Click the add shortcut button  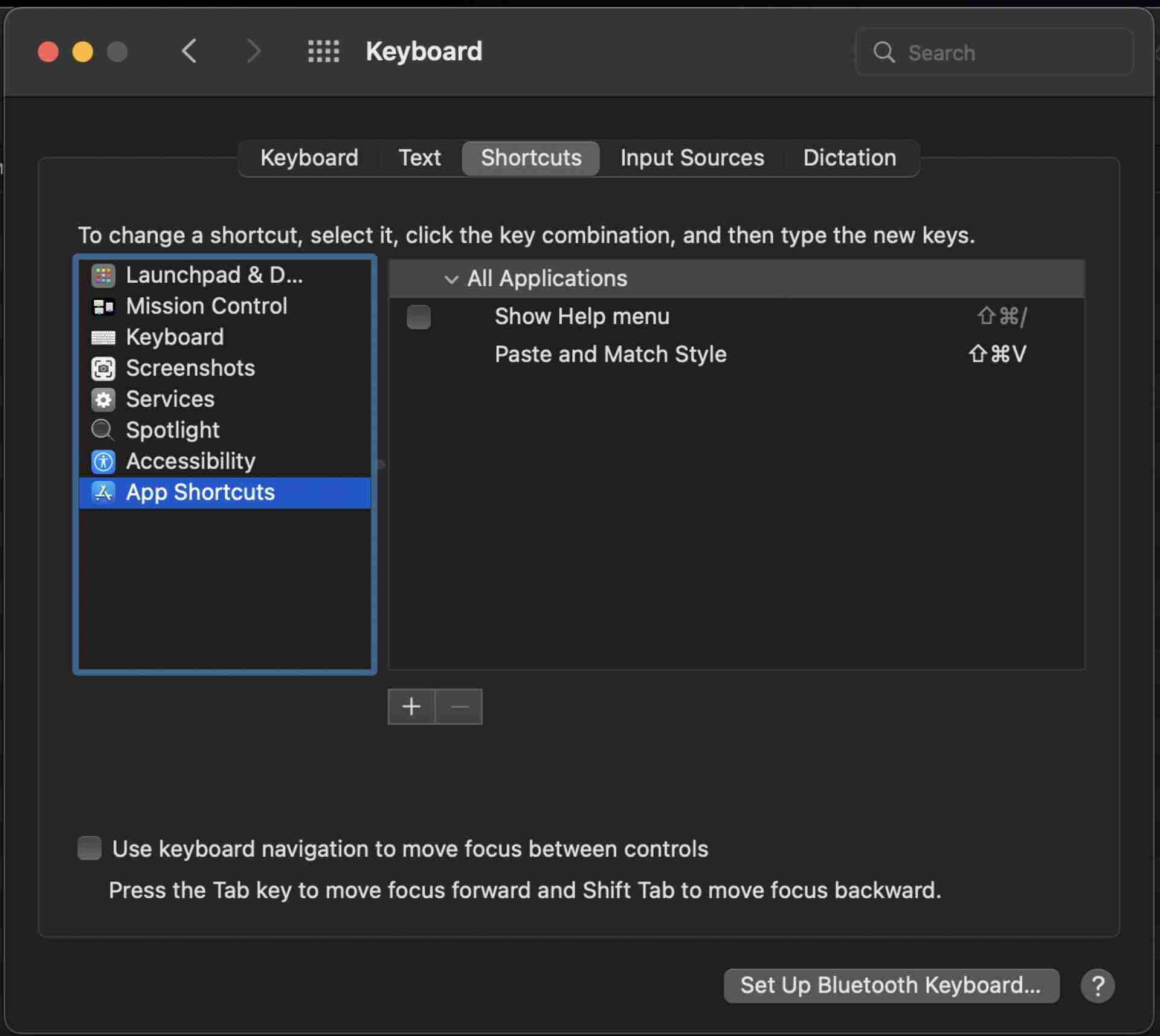411,706
